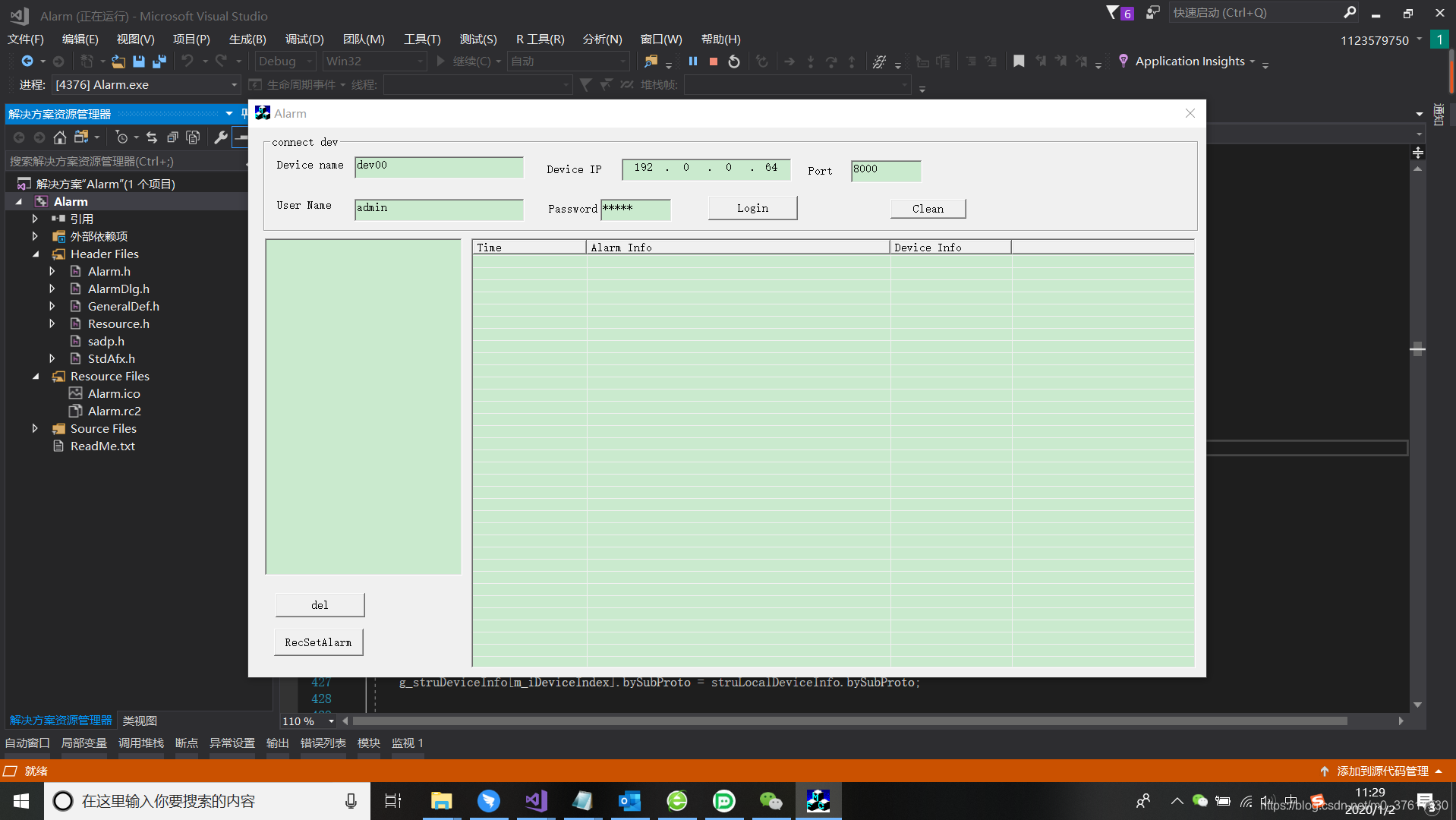The height and width of the screenshot is (820, 1456).
Task: Open the Debug configuration dropdown
Action: (x=285, y=61)
